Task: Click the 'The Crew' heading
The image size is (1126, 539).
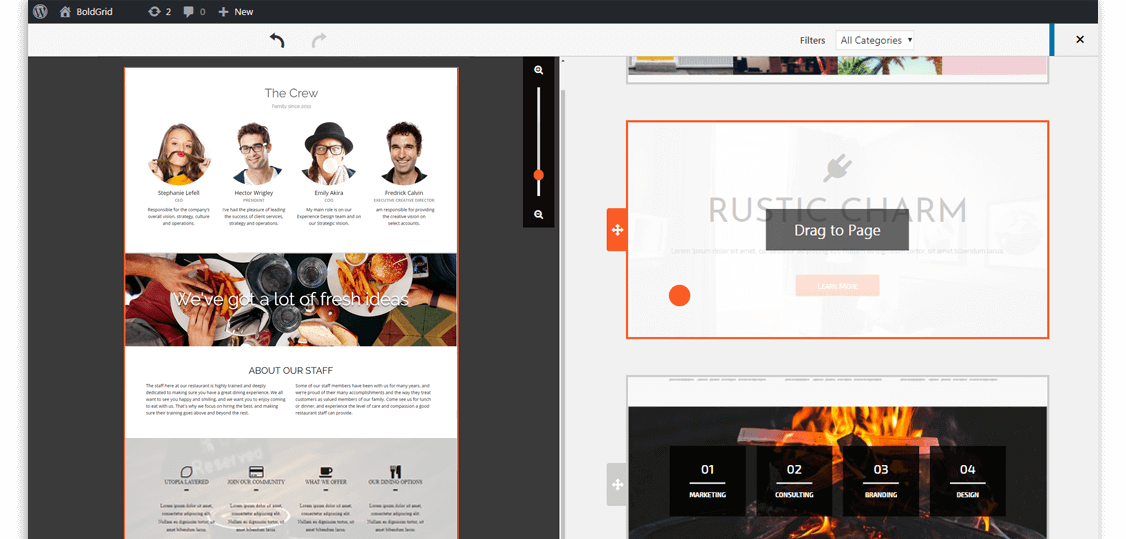Action: (x=291, y=93)
